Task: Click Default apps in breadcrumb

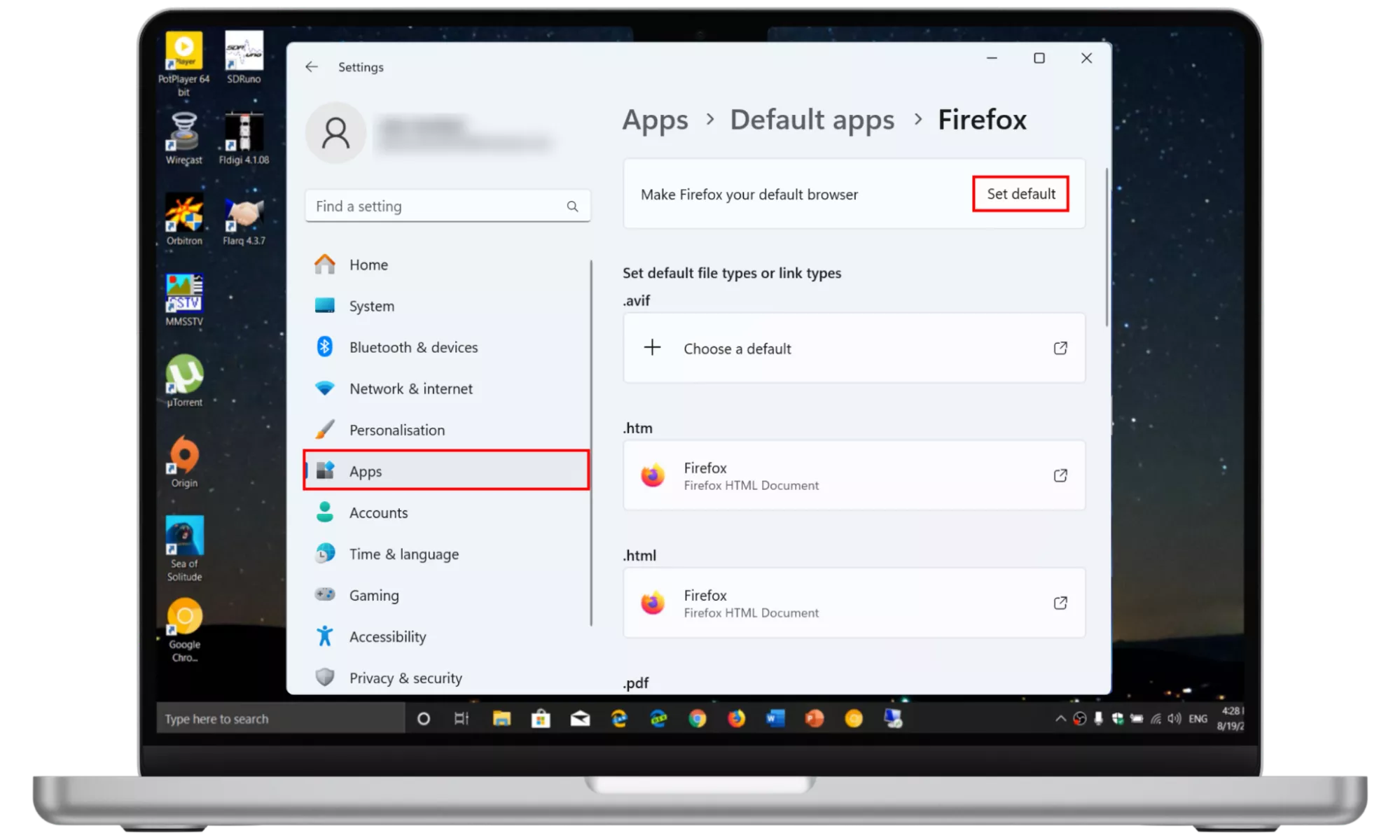Action: point(812,120)
